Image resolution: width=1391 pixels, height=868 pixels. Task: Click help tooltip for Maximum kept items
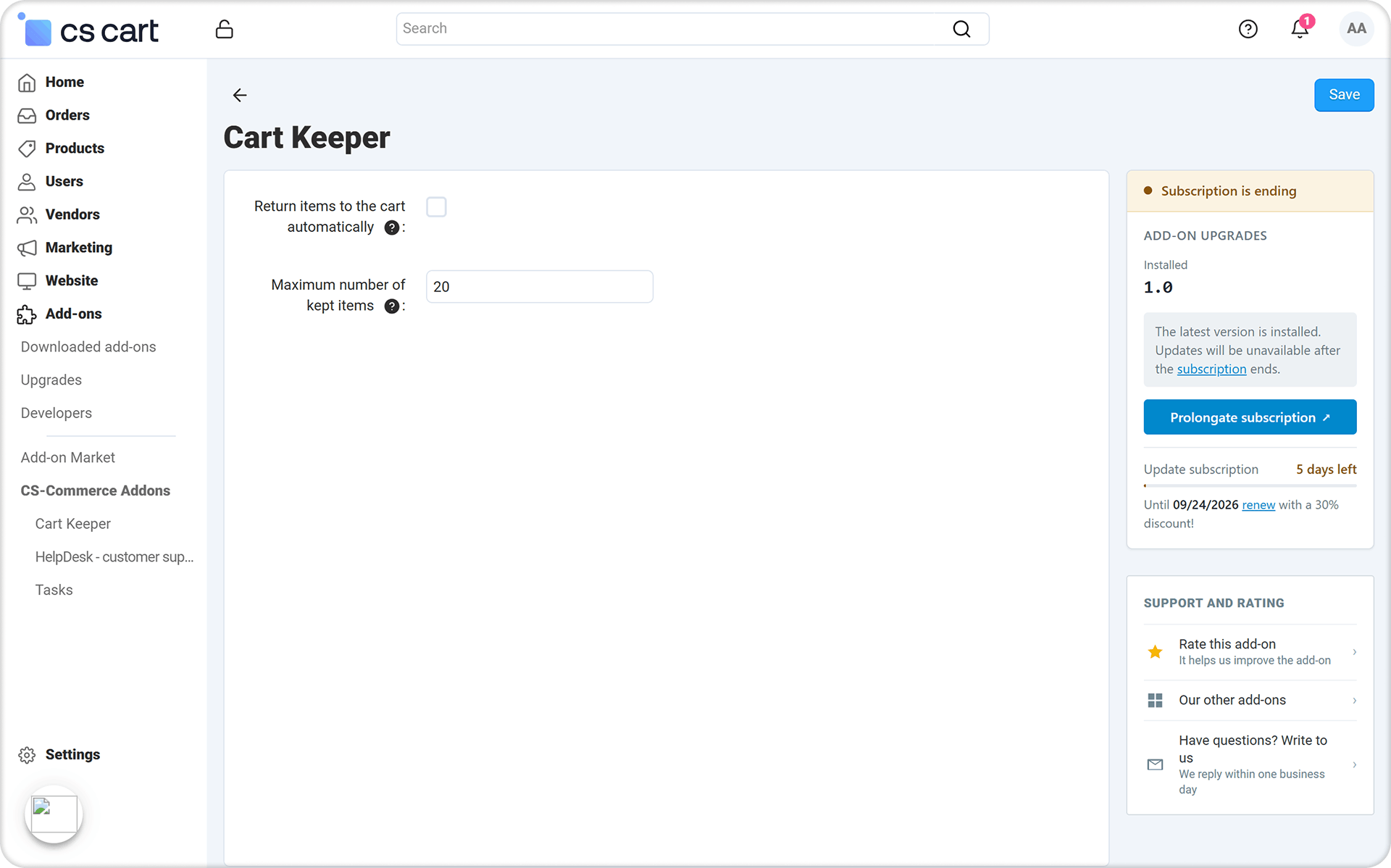392,306
